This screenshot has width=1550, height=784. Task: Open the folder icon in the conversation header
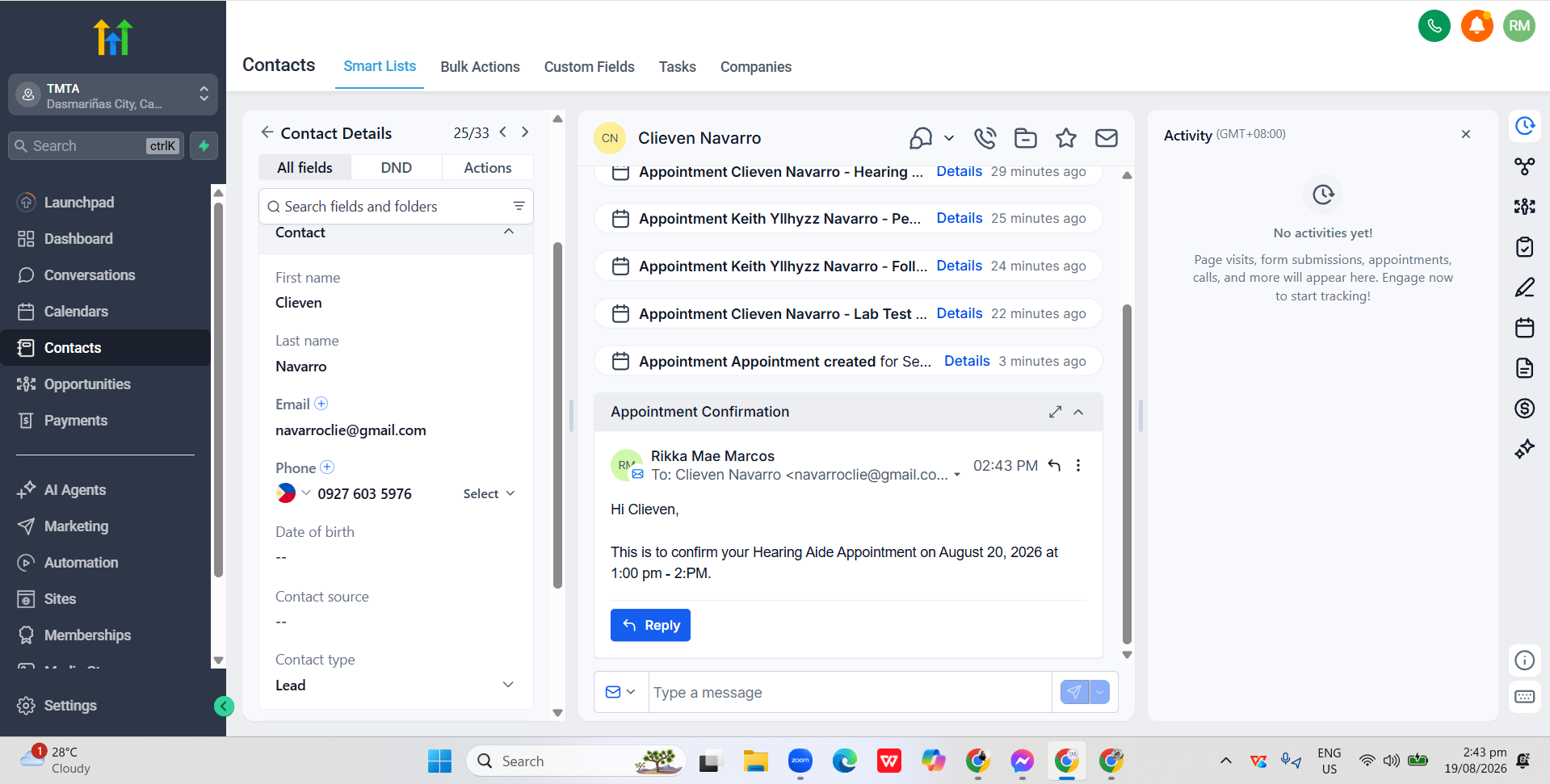click(1026, 138)
